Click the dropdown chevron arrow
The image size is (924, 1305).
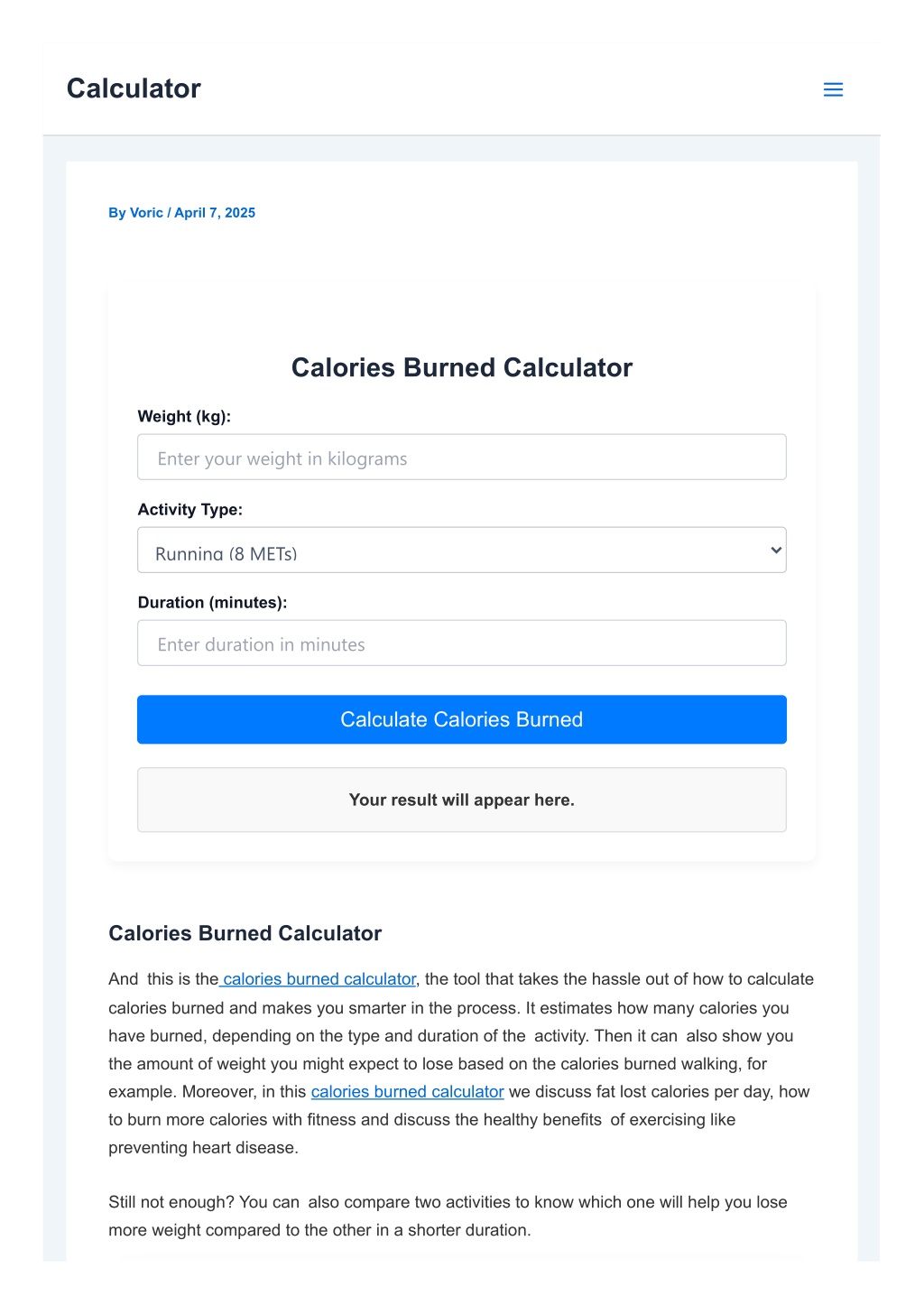click(775, 551)
